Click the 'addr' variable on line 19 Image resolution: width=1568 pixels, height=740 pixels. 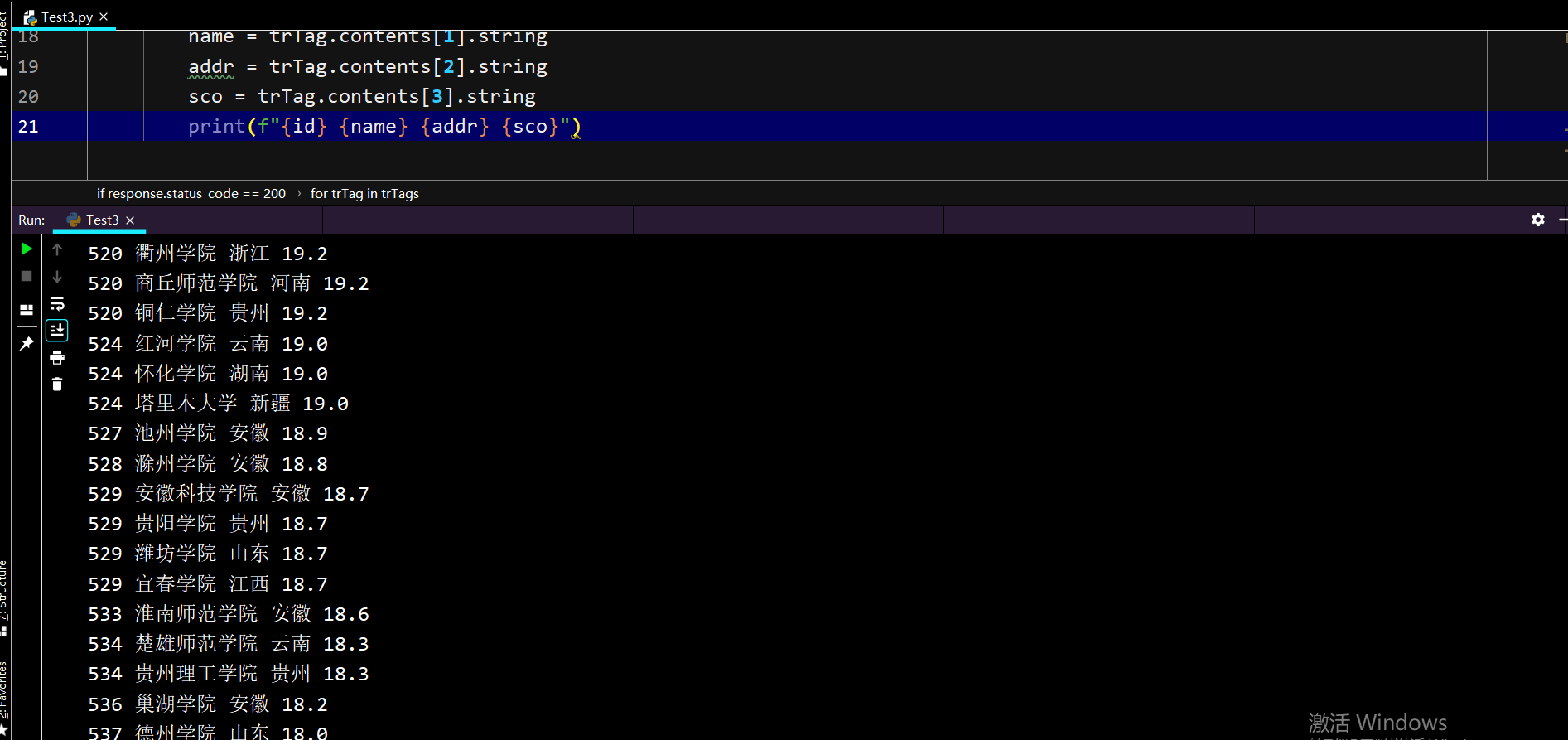tap(211, 66)
